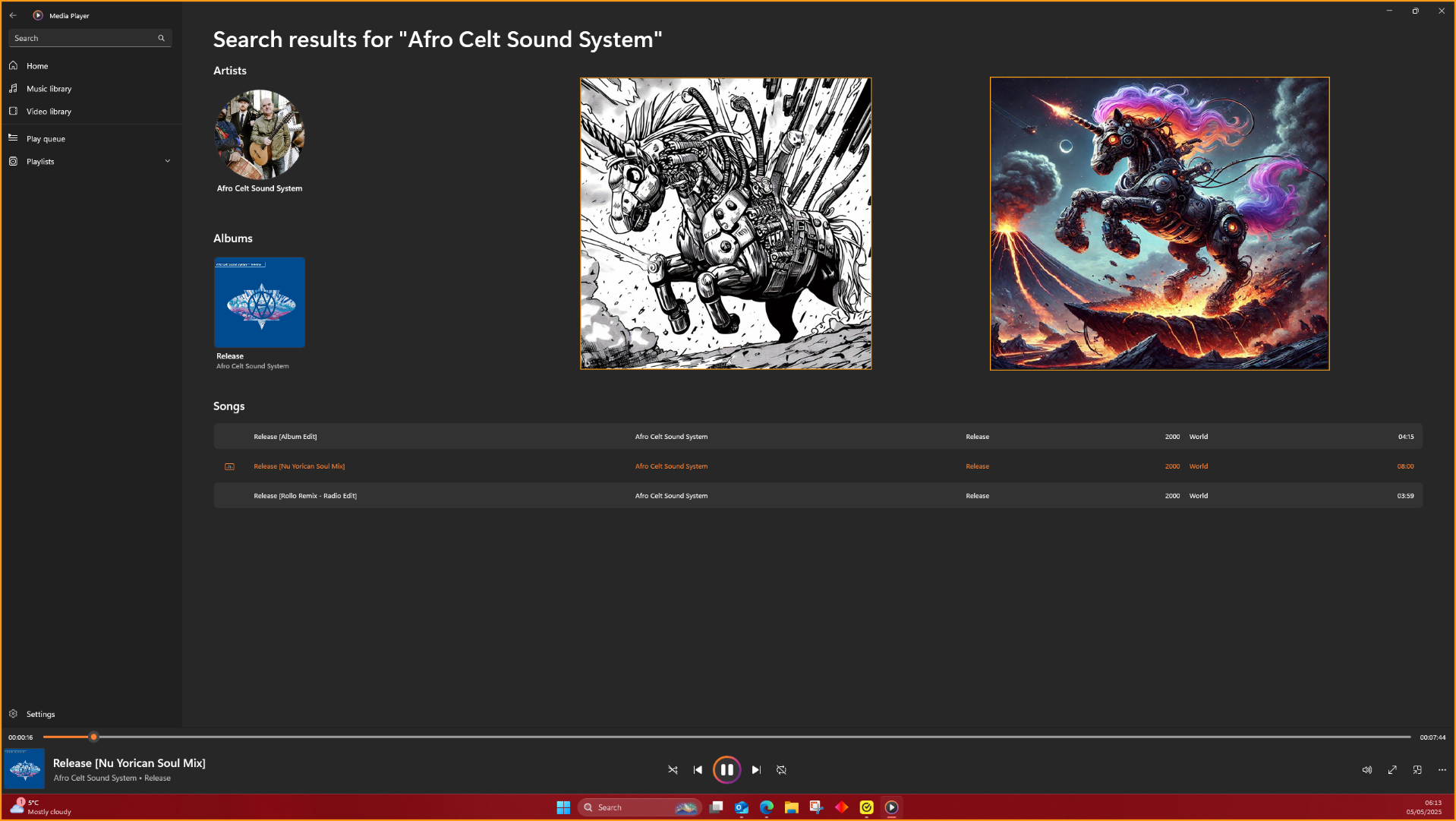Viewport: 1456px width, 821px height.
Task: Open more playback options menu
Action: click(1442, 769)
